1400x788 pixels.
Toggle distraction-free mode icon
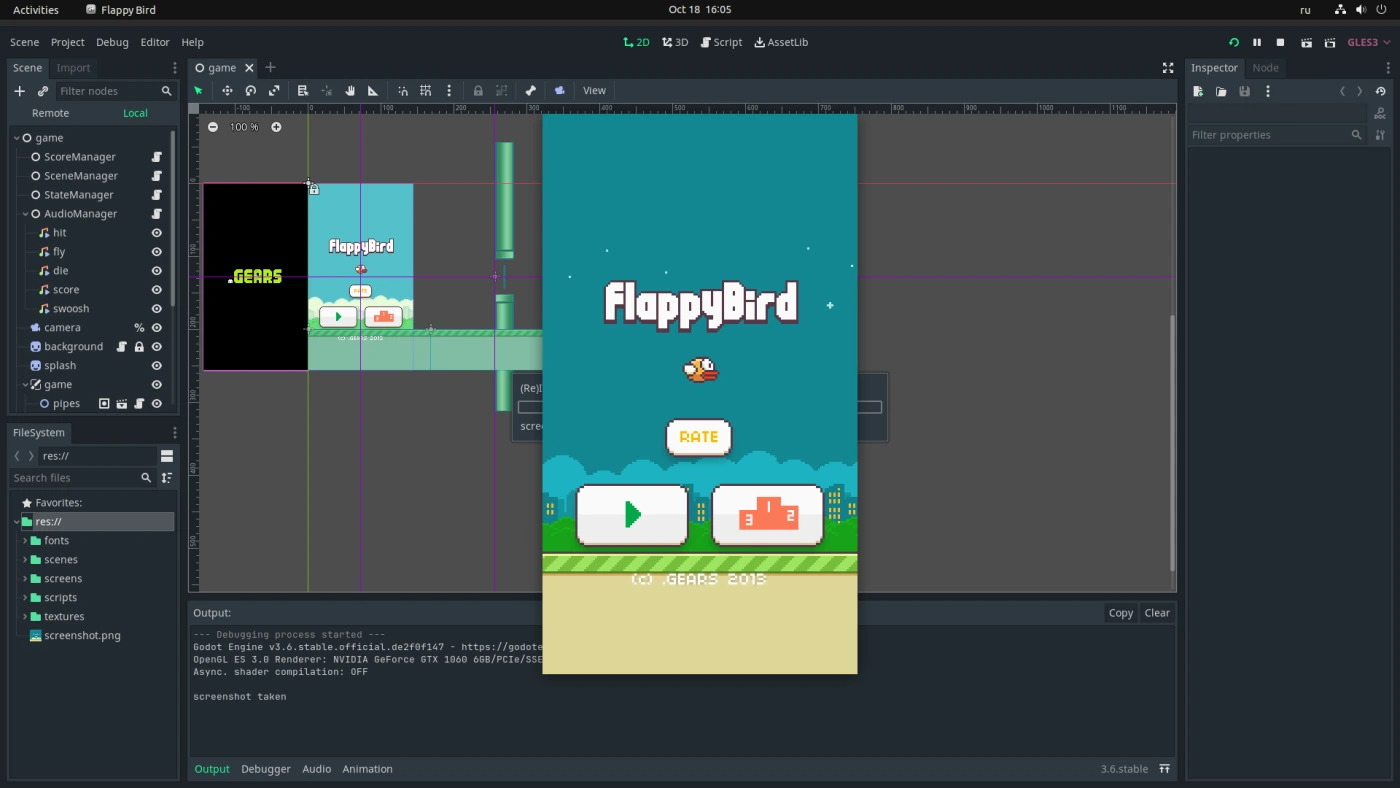pyautogui.click(x=1167, y=68)
